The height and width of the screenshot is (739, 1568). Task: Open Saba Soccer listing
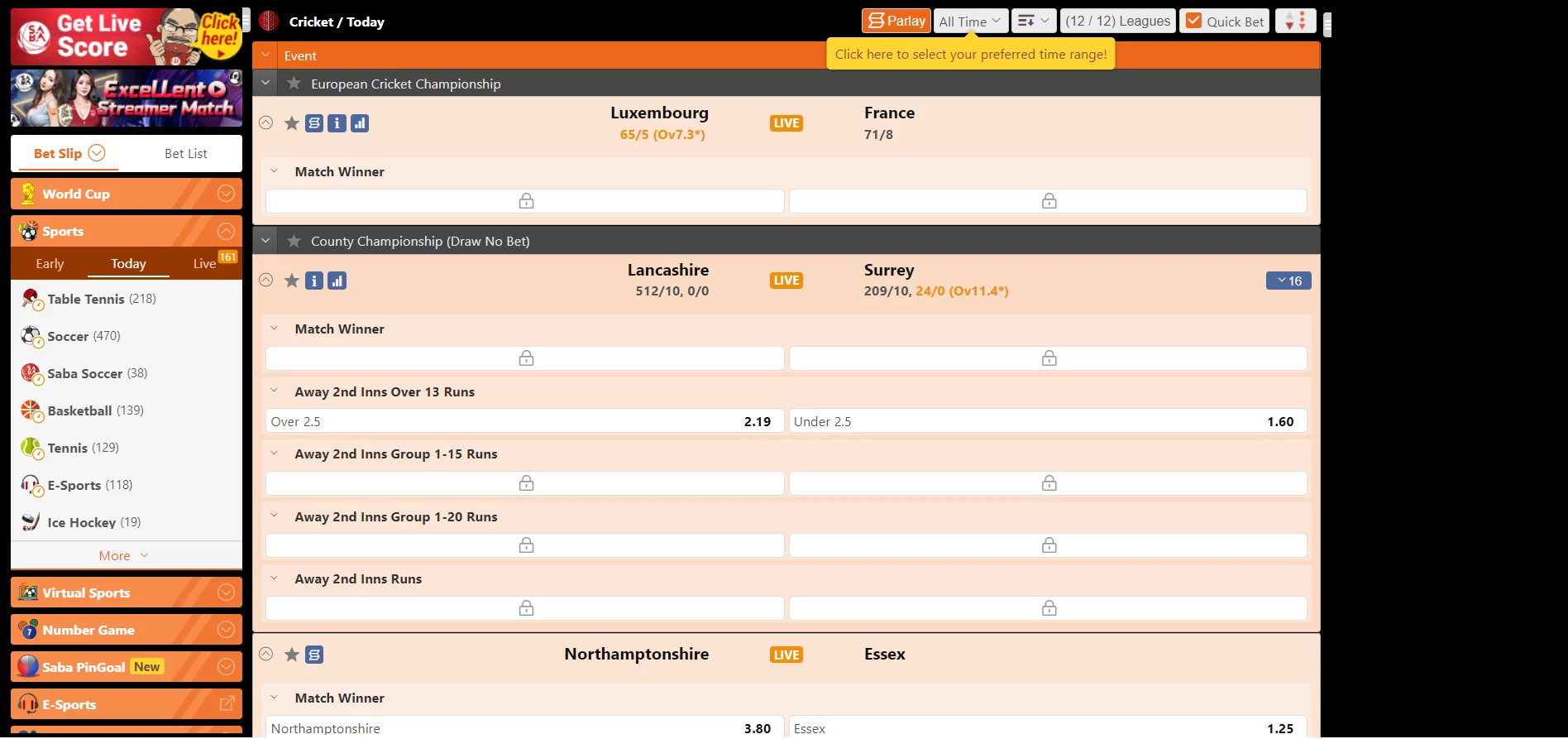point(127,373)
